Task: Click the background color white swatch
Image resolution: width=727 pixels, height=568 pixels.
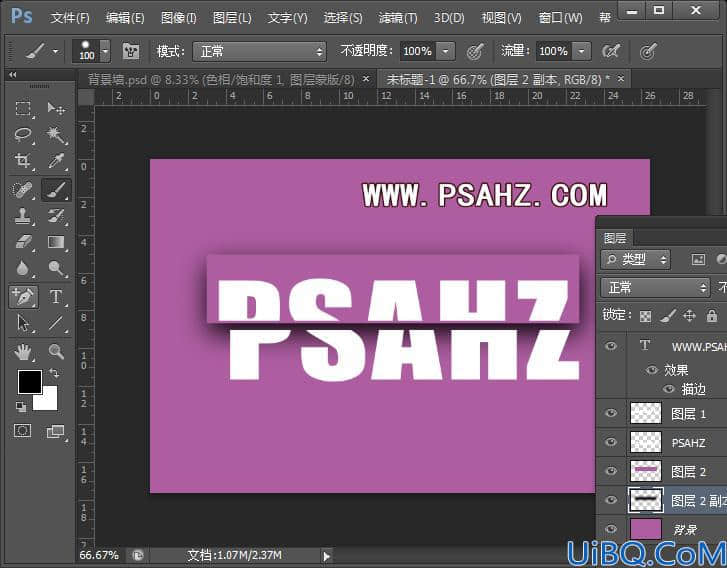Action: (48, 401)
